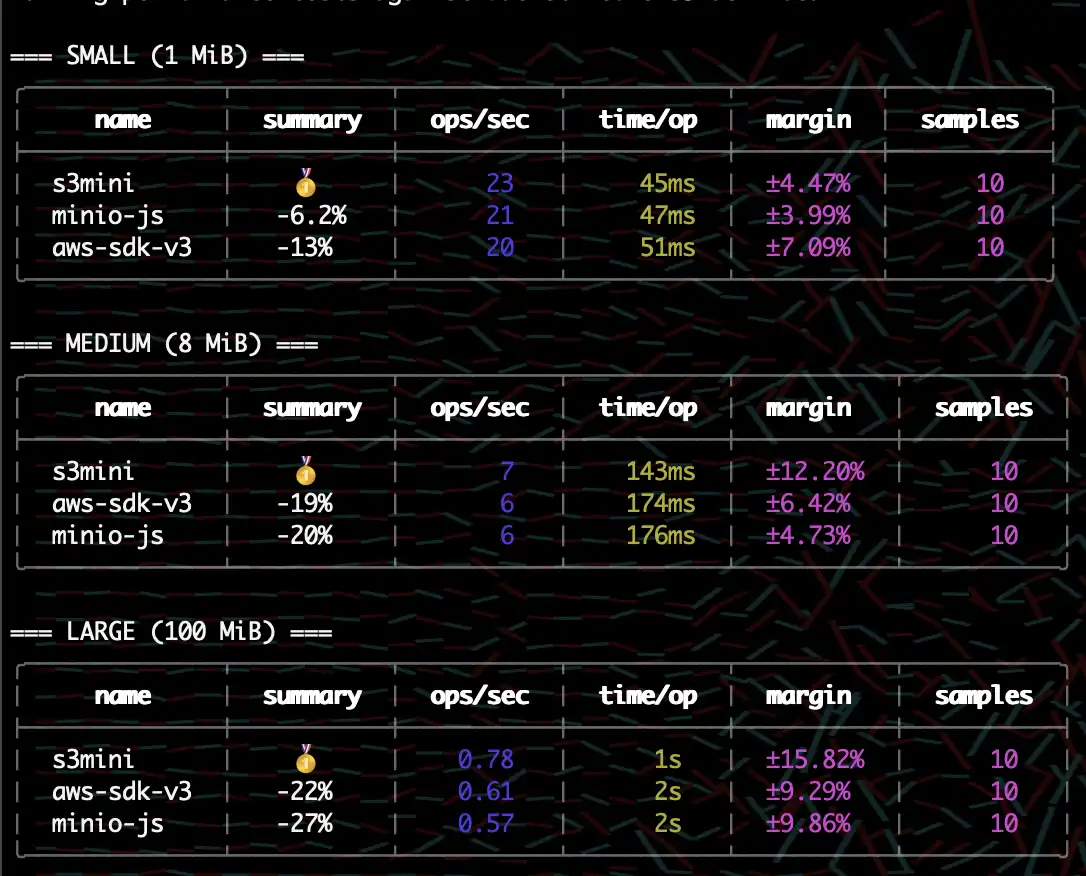The image size is (1086, 876).
Task: Click the ±9.29% margin value
Action: pyautogui.click(x=808, y=792)
